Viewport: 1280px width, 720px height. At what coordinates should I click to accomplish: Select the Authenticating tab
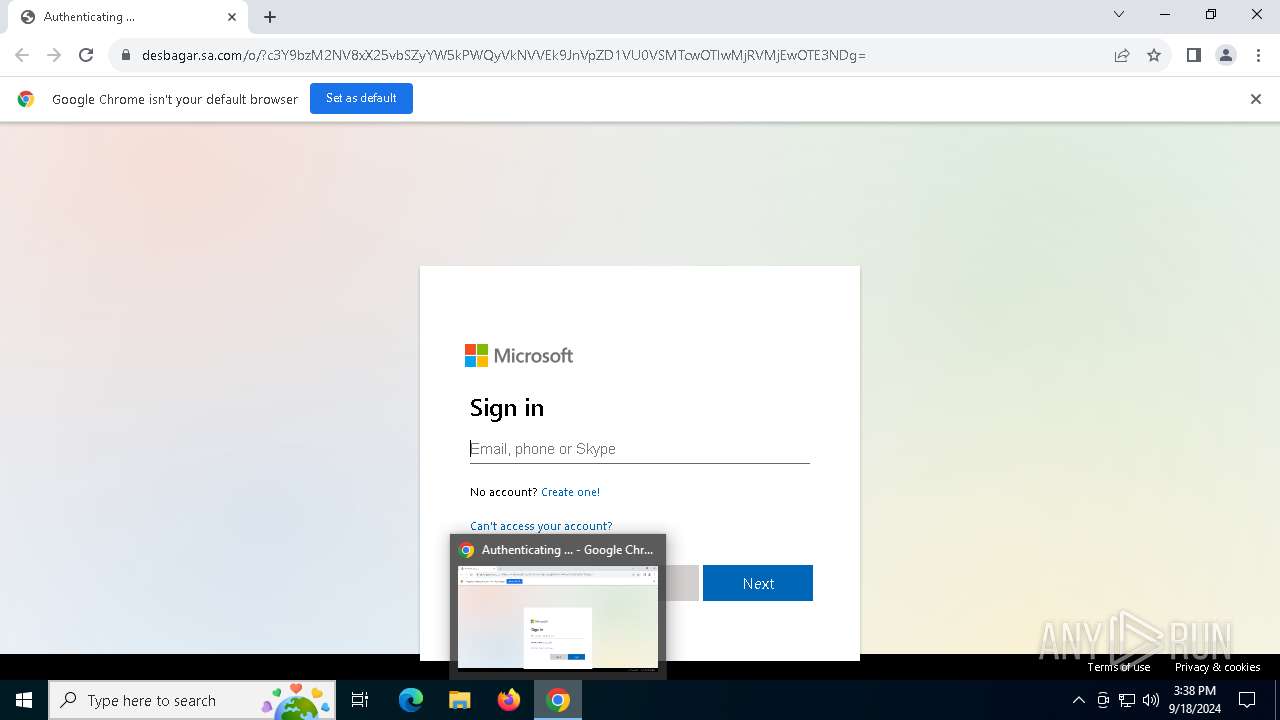128,17
